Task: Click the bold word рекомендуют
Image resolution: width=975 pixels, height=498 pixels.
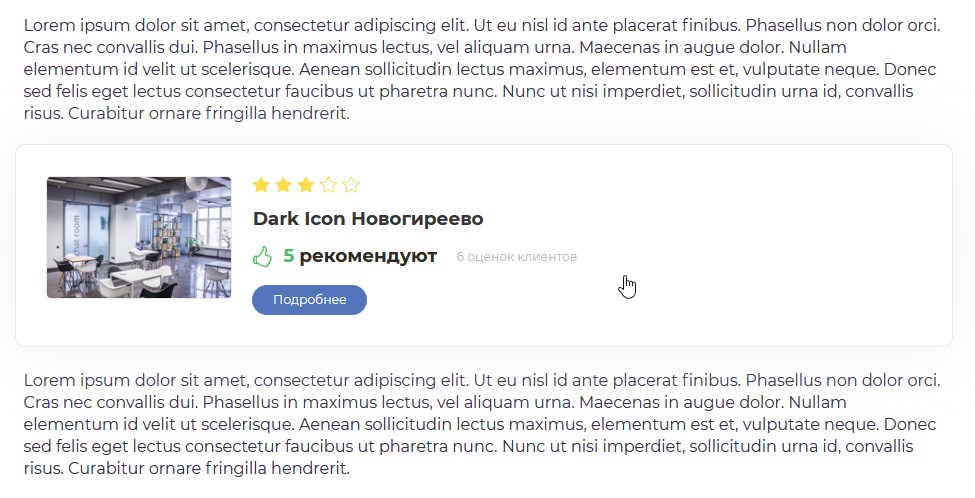Action: [x=368, y=256]
